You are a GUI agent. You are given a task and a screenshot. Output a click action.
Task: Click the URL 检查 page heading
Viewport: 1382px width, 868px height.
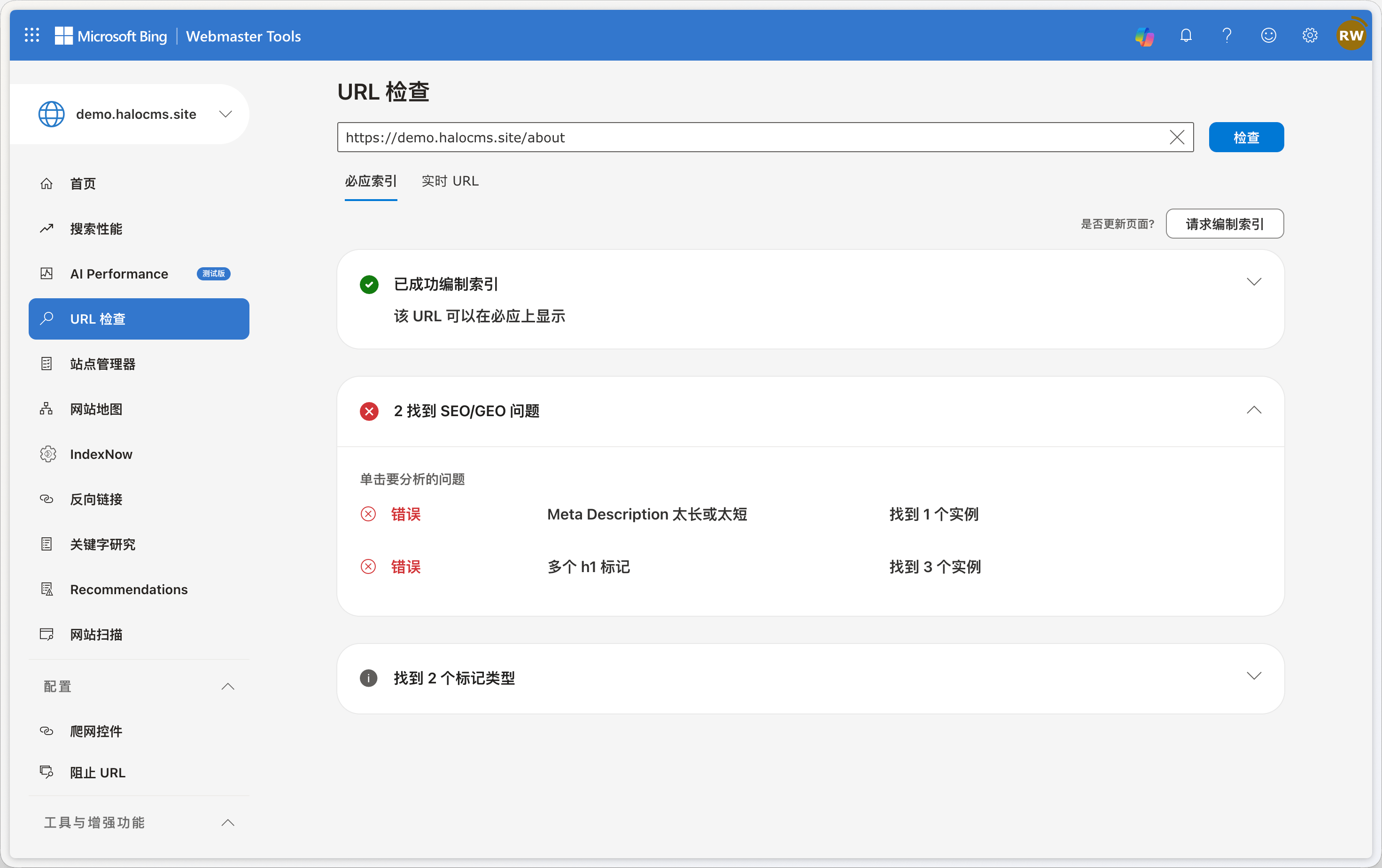point(383,92)
